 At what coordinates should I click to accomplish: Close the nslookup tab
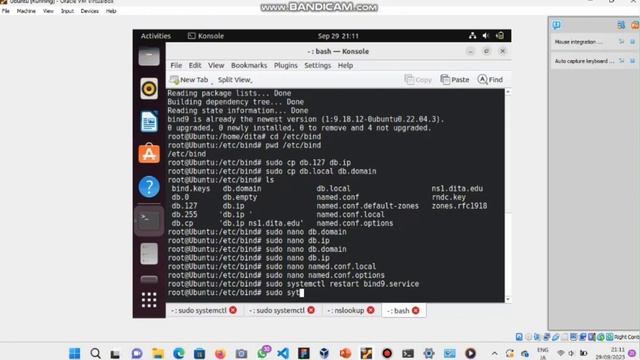pyautogui.click(x=371, y=310)
